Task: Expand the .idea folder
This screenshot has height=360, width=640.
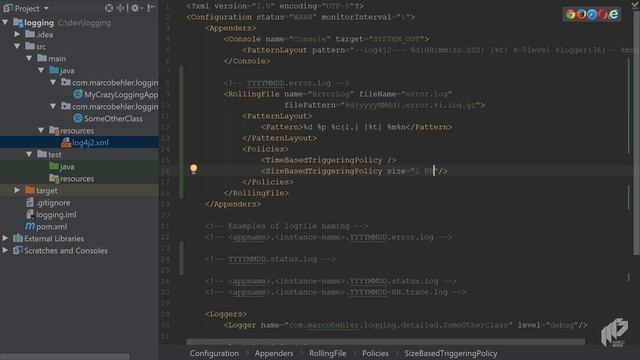Action: click(x=17, y=34)
